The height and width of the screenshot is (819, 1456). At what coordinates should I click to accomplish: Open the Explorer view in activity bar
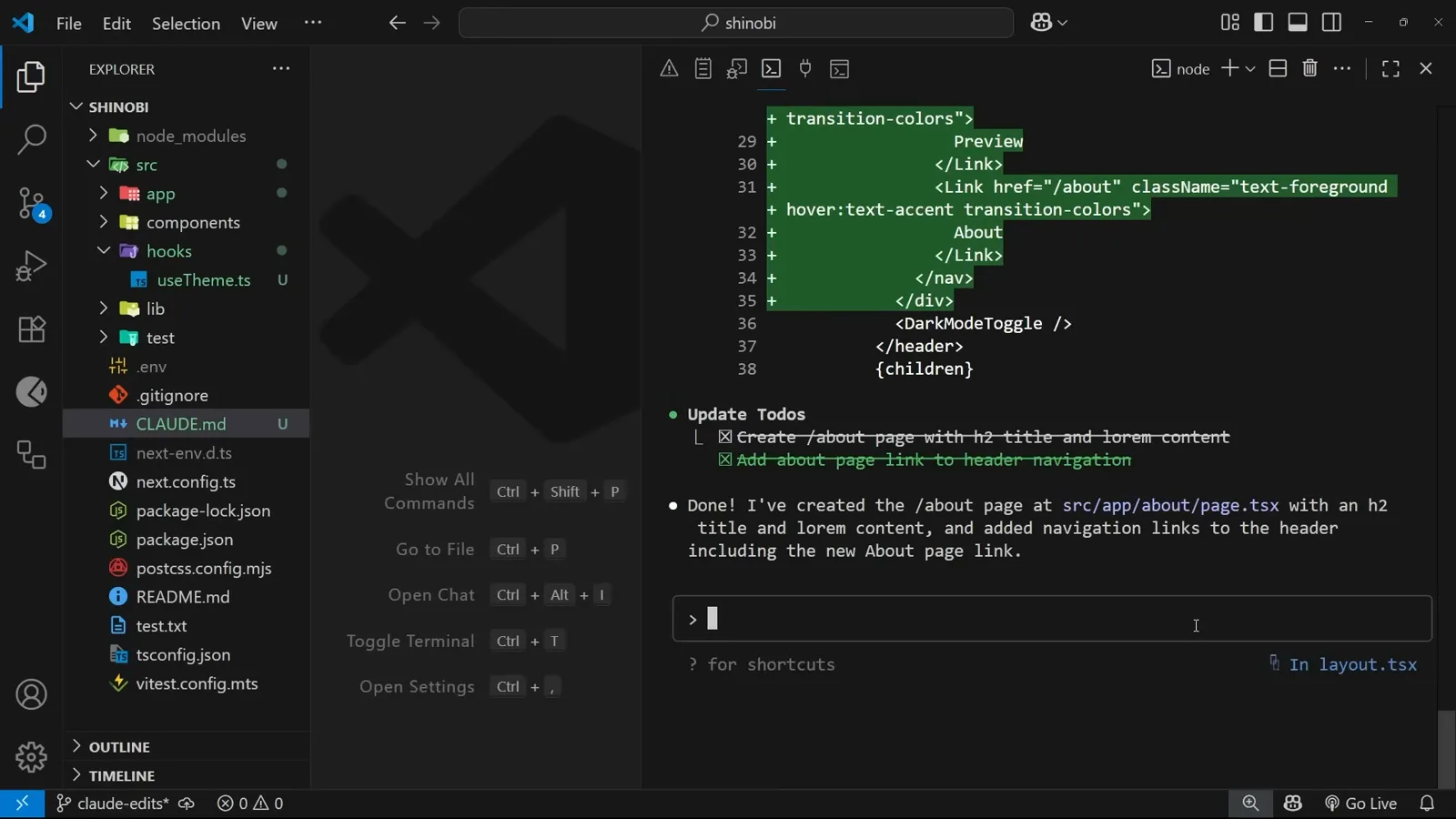pos(31,77)
